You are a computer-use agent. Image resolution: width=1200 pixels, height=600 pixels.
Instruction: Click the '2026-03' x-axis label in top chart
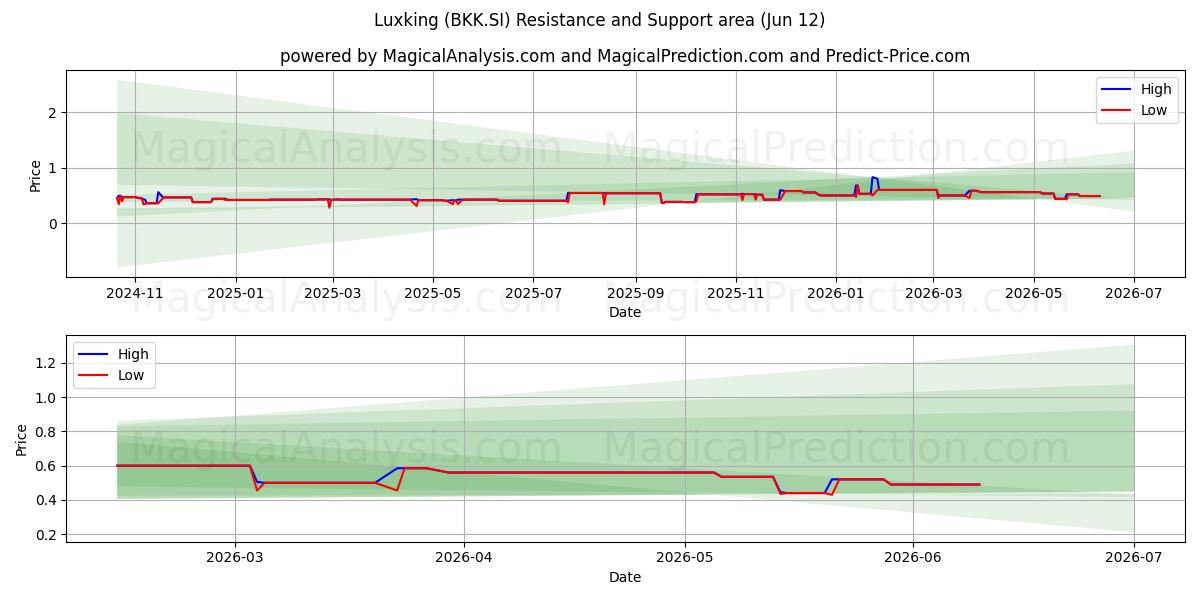tap(933, 294)
